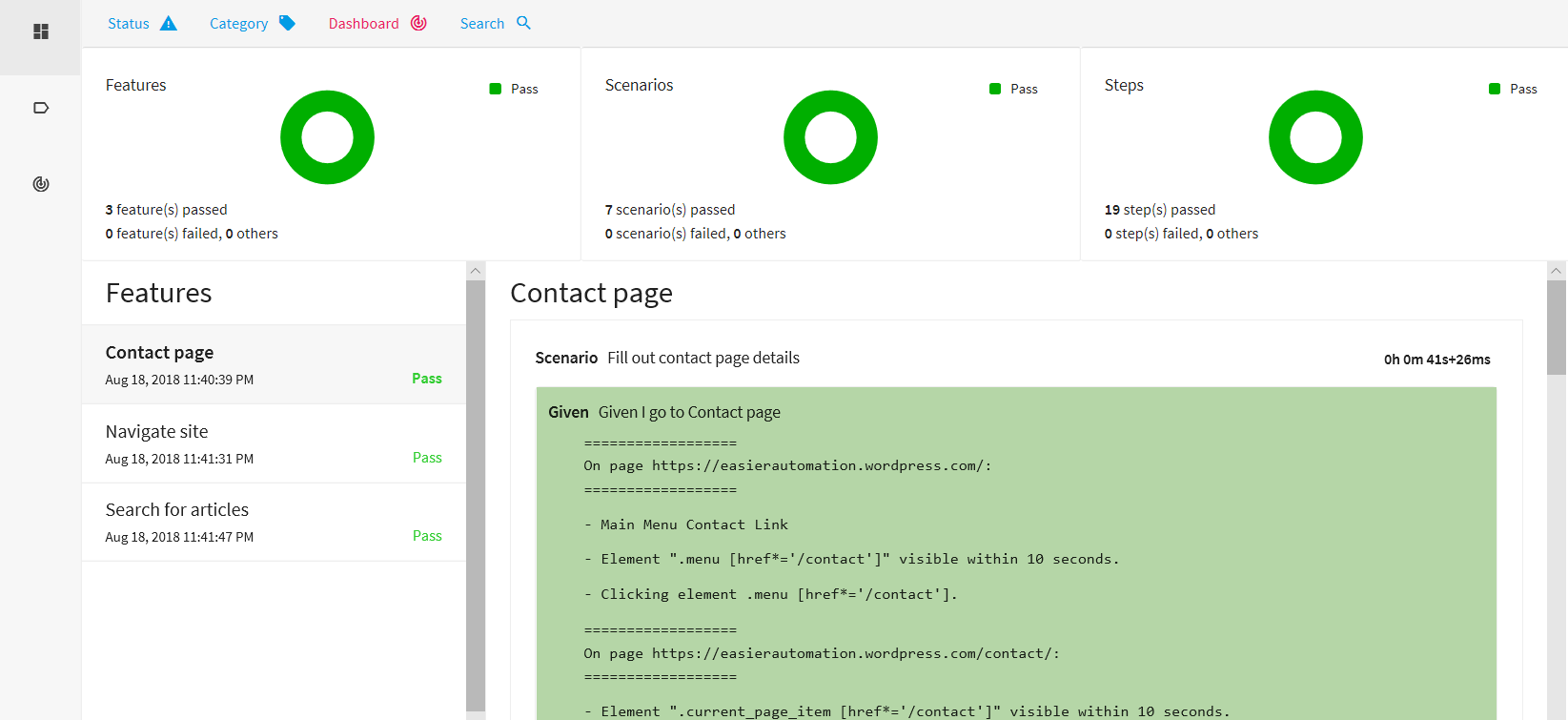The width and height of the screenshot is (1568, 720).
Task: Click timestamp Aug 18, 2018 11:41:47 PM
Action: 179,537
